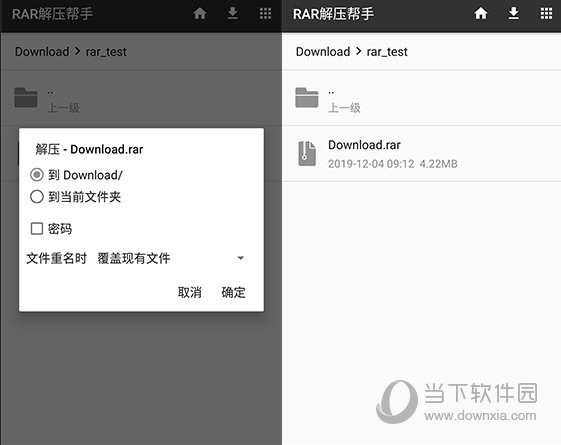561x445 pixels.
Task: Click the 上一级 label in the right screen
Action: (x=344, y=108)
